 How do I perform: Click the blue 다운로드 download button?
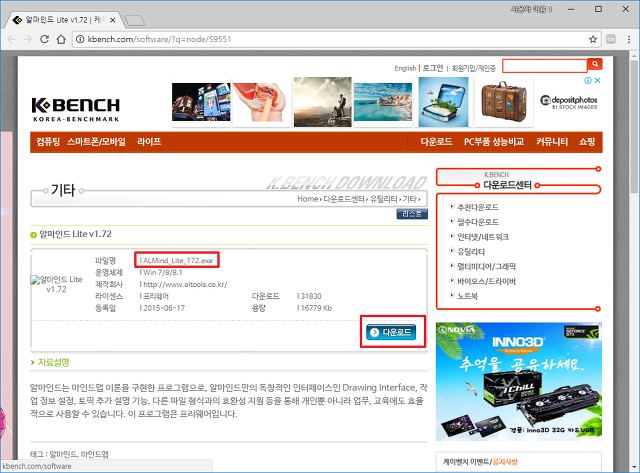pos(391,332)
